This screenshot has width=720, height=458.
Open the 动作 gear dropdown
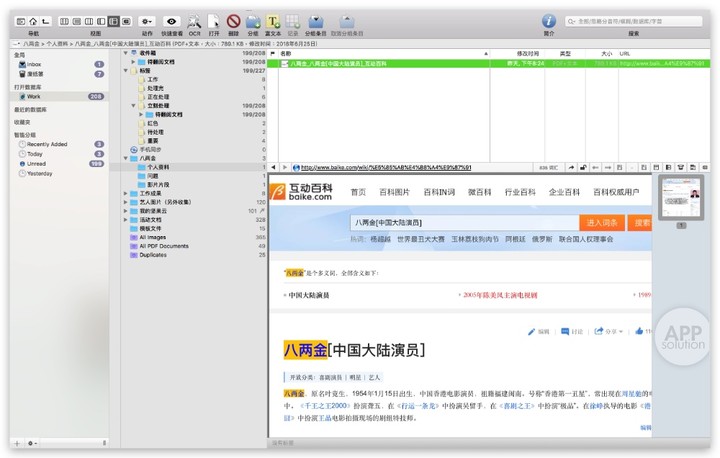point(146,21)
